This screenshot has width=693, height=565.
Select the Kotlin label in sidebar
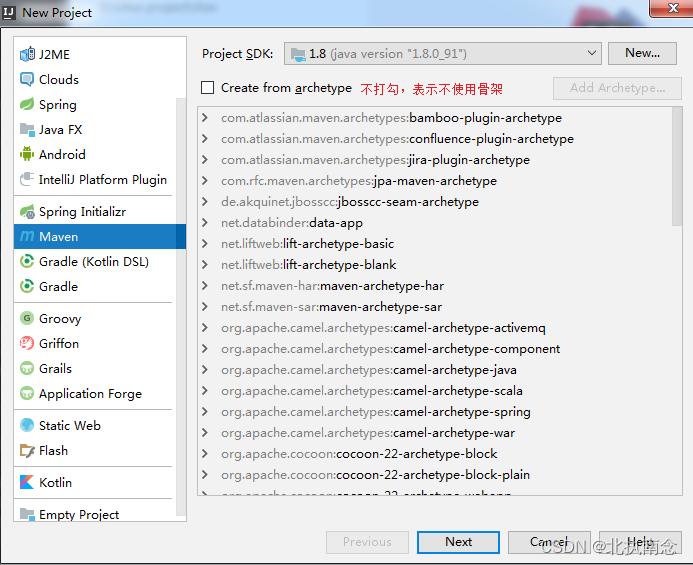tap(55, 482)
